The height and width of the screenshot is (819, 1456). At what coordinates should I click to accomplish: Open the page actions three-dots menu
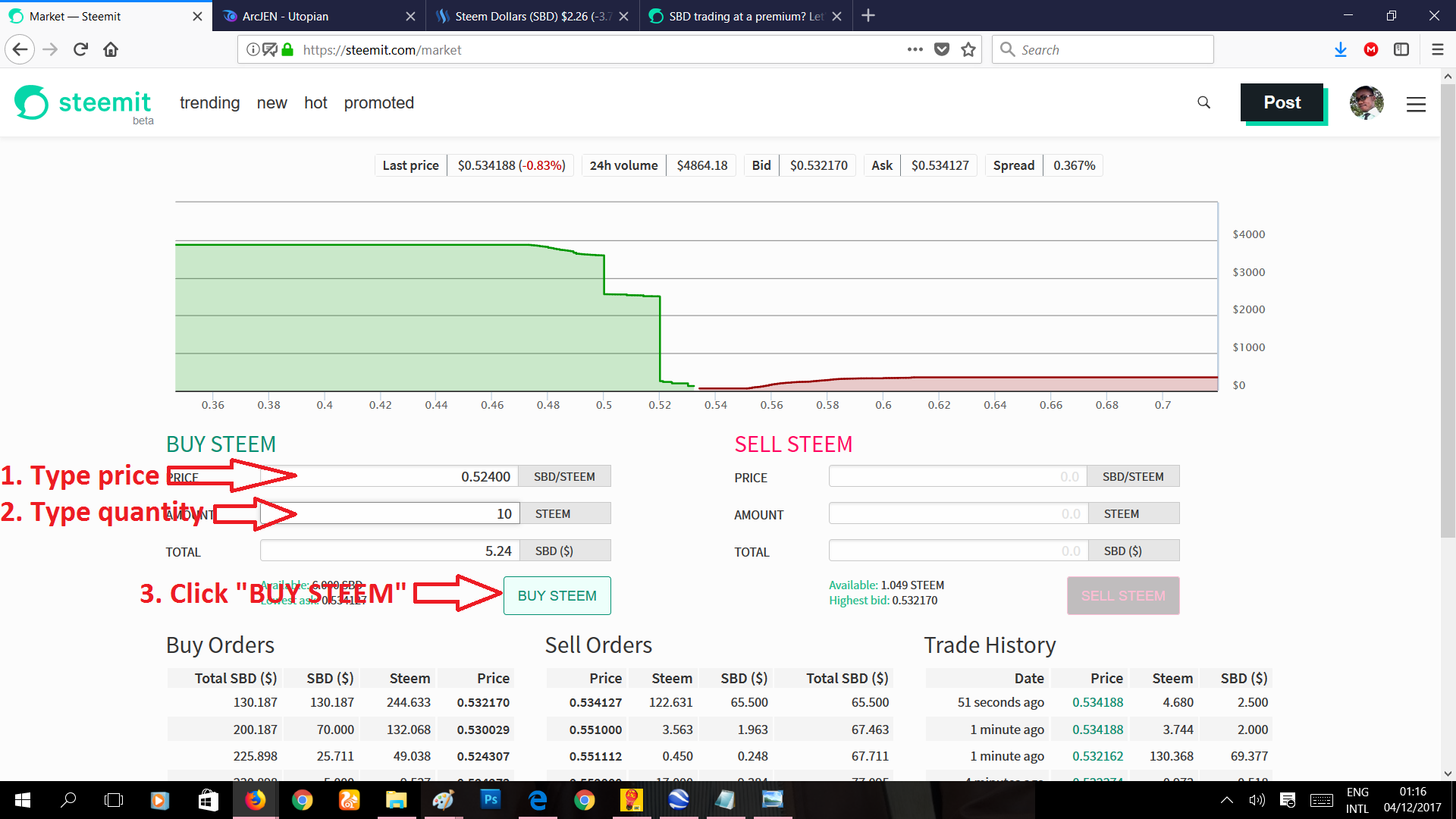point(915,50)
